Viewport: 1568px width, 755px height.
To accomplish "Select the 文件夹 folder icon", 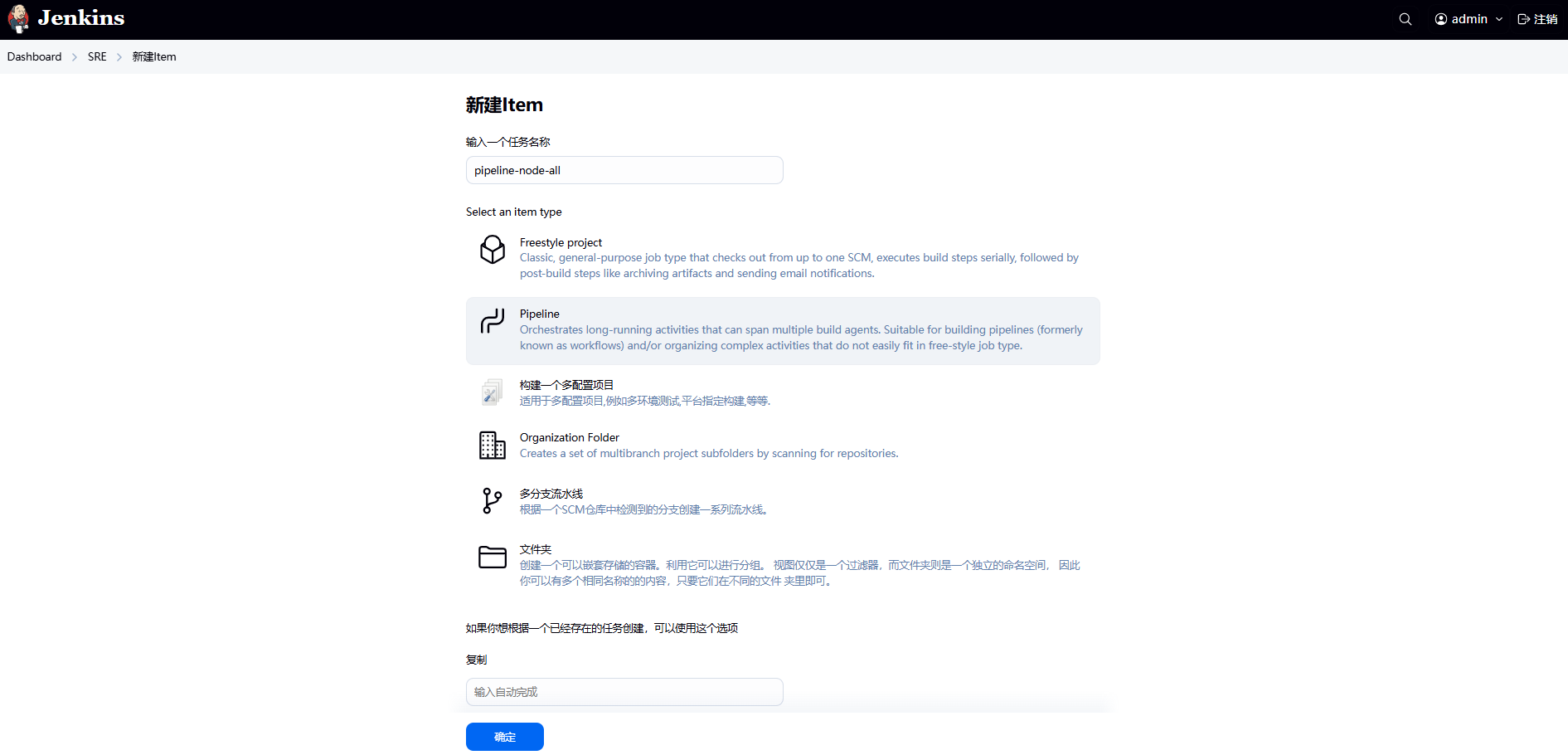I will [x=493, y=557].
